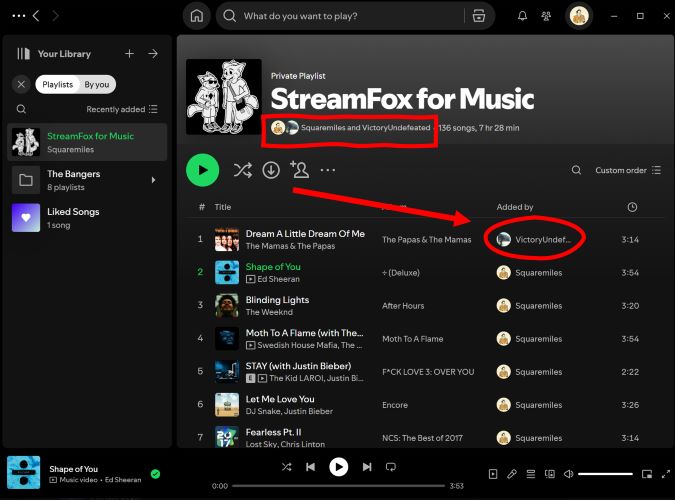Image resolution: width=675 pixels, height=500 pixels.
Task: Search within the playlist
Action: click(576, 171)
